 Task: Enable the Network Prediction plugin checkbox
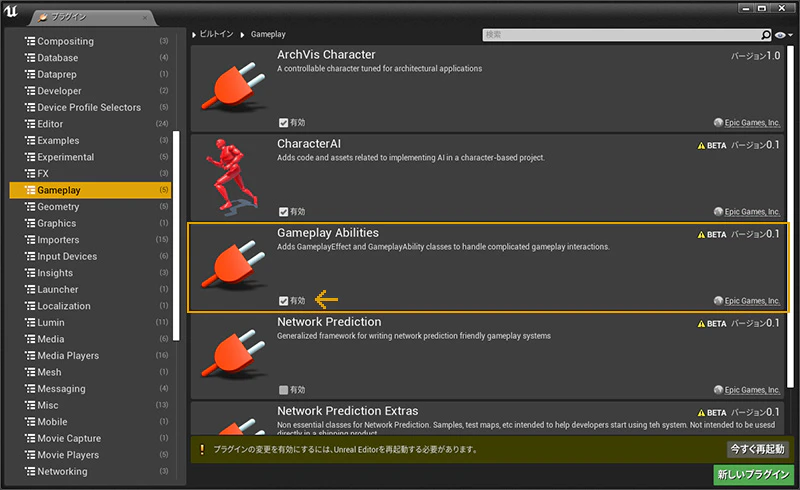pyautogui.click(x=283, y=390)
